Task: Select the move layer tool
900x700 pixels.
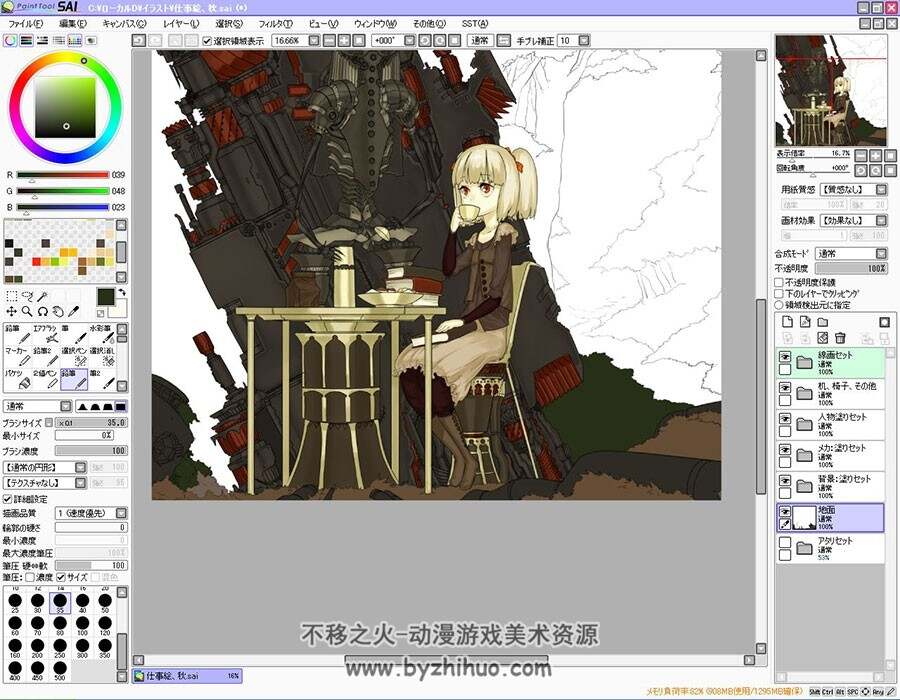Action: pos(11,312)
